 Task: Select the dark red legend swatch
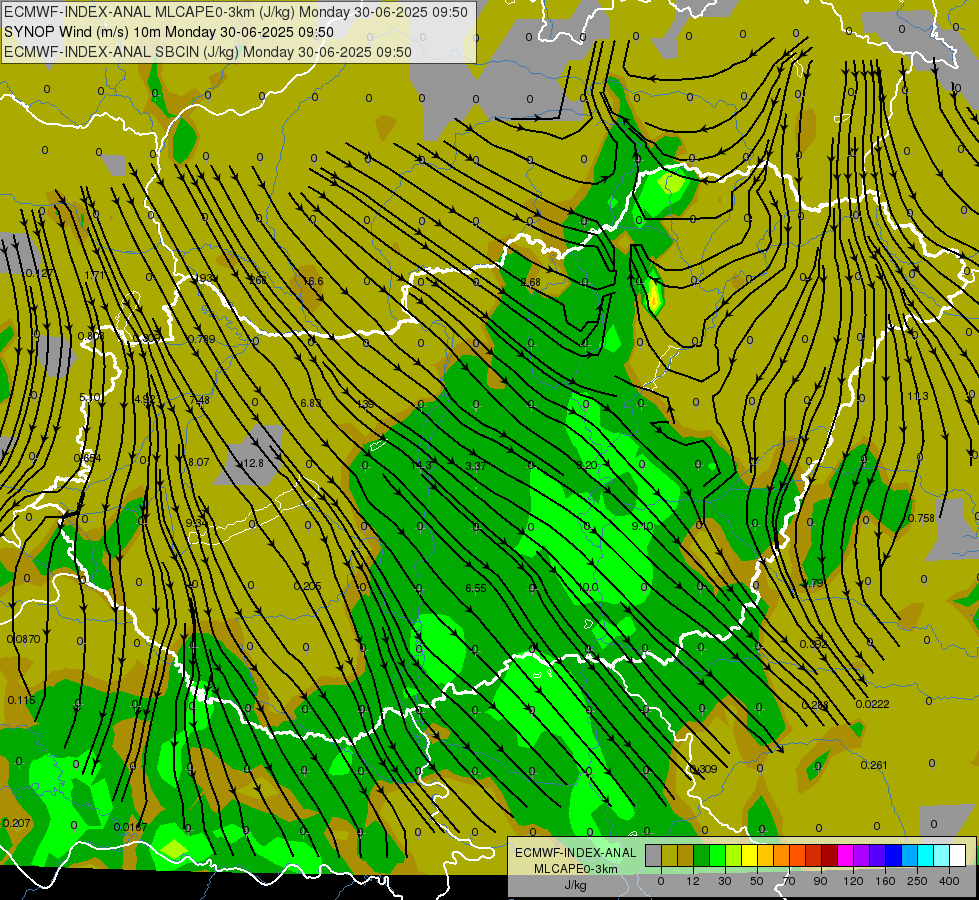click(x=830, y=855)
